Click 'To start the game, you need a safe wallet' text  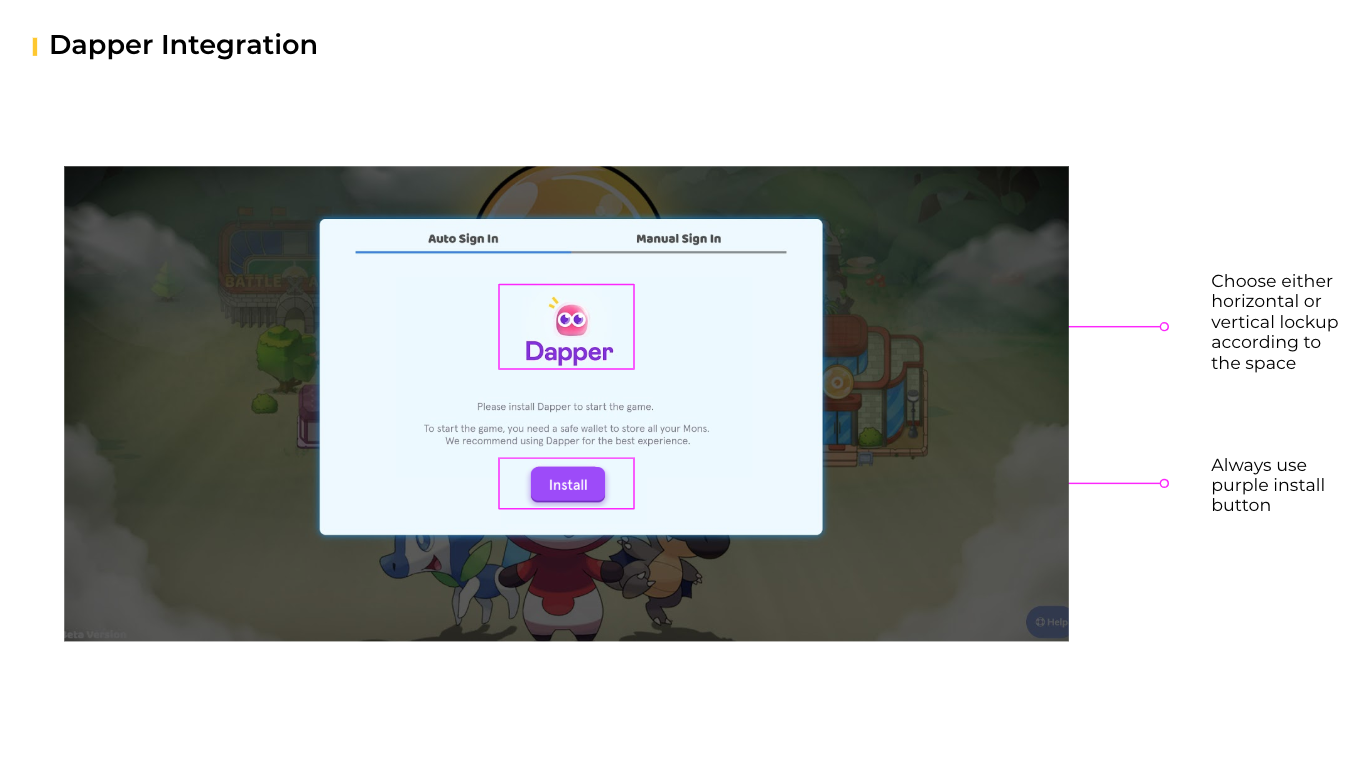click(x=566, y=429)
